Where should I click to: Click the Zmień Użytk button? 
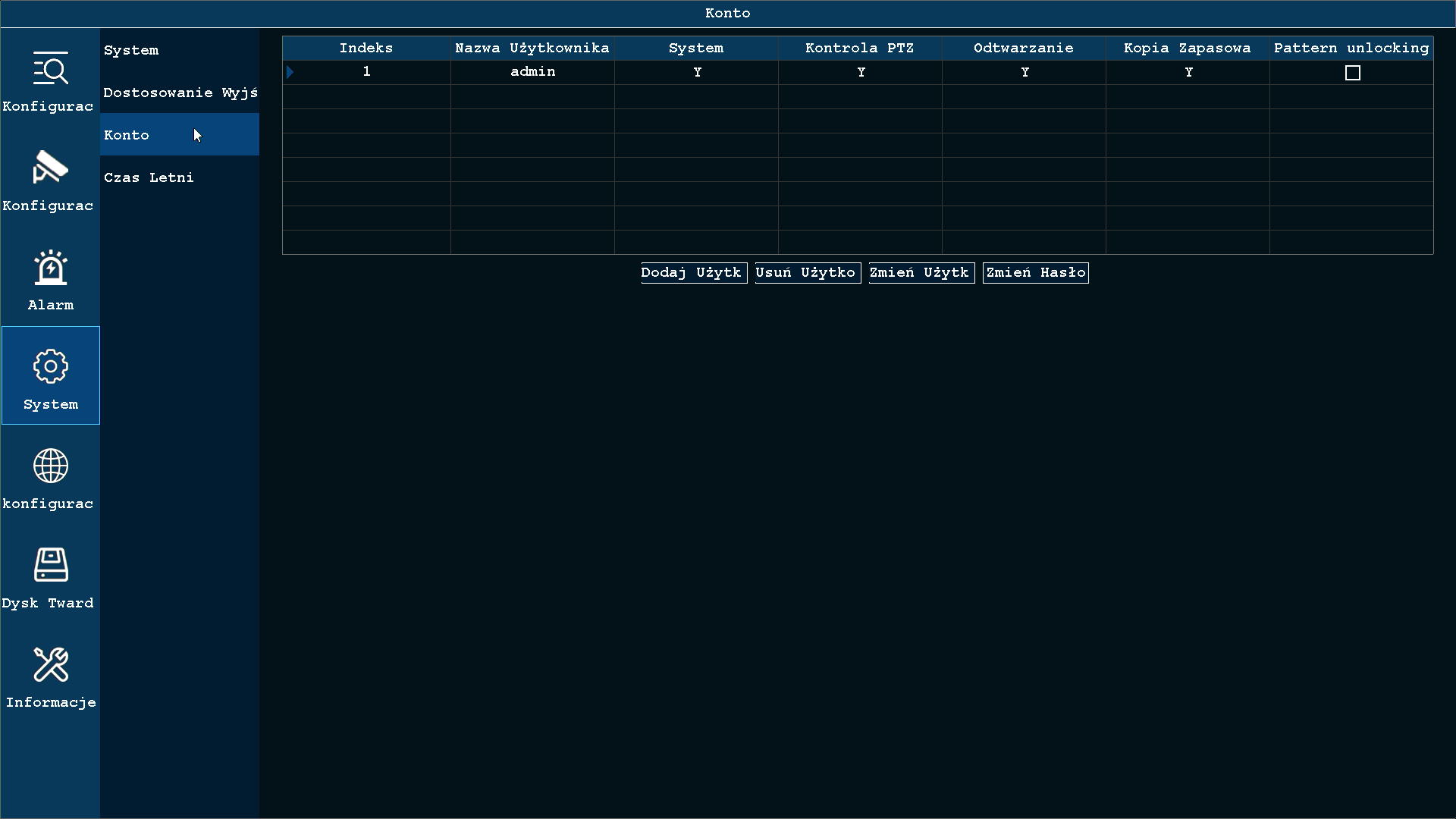pos(921,273)
